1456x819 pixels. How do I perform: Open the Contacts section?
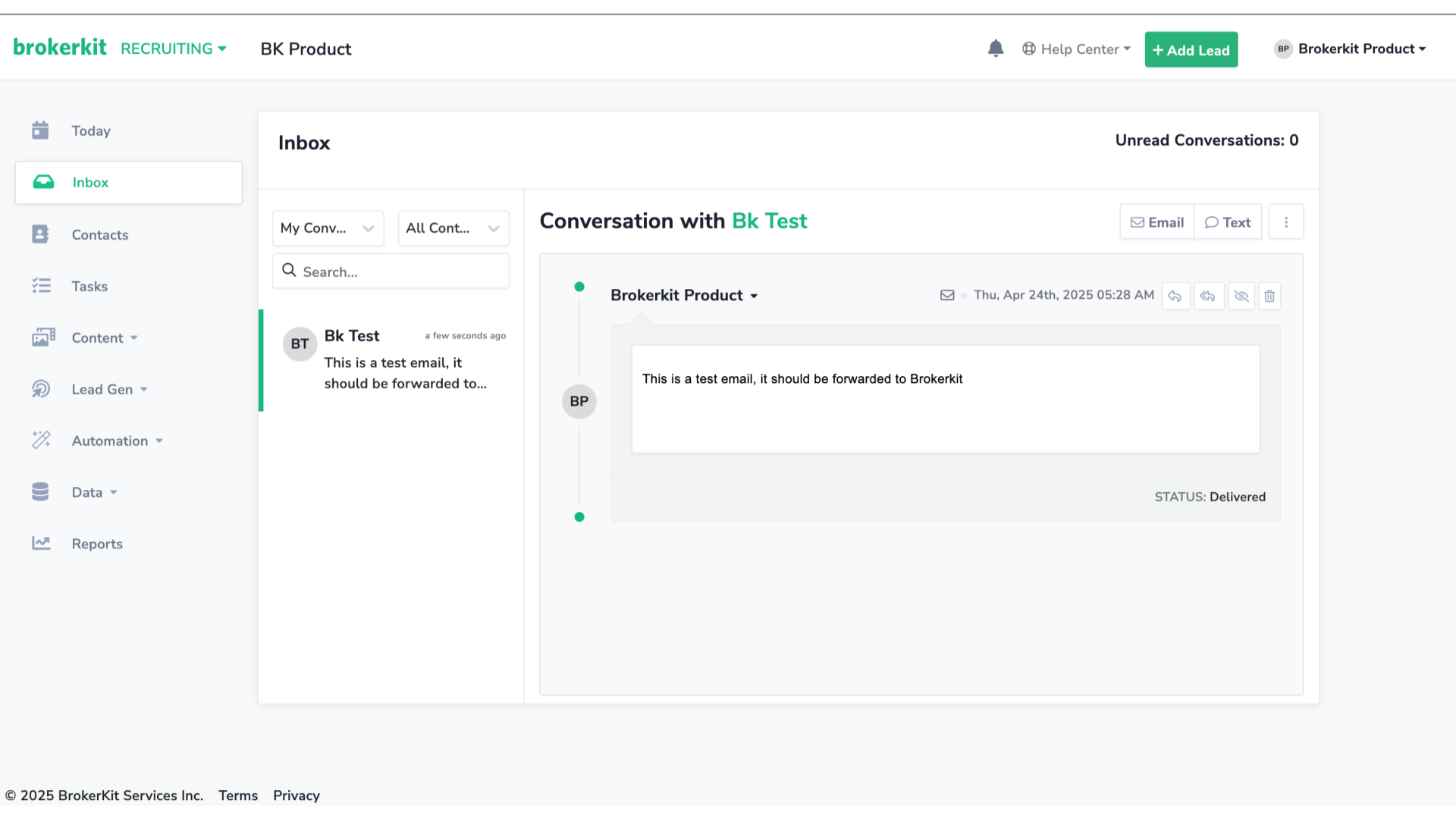point(100,234)
